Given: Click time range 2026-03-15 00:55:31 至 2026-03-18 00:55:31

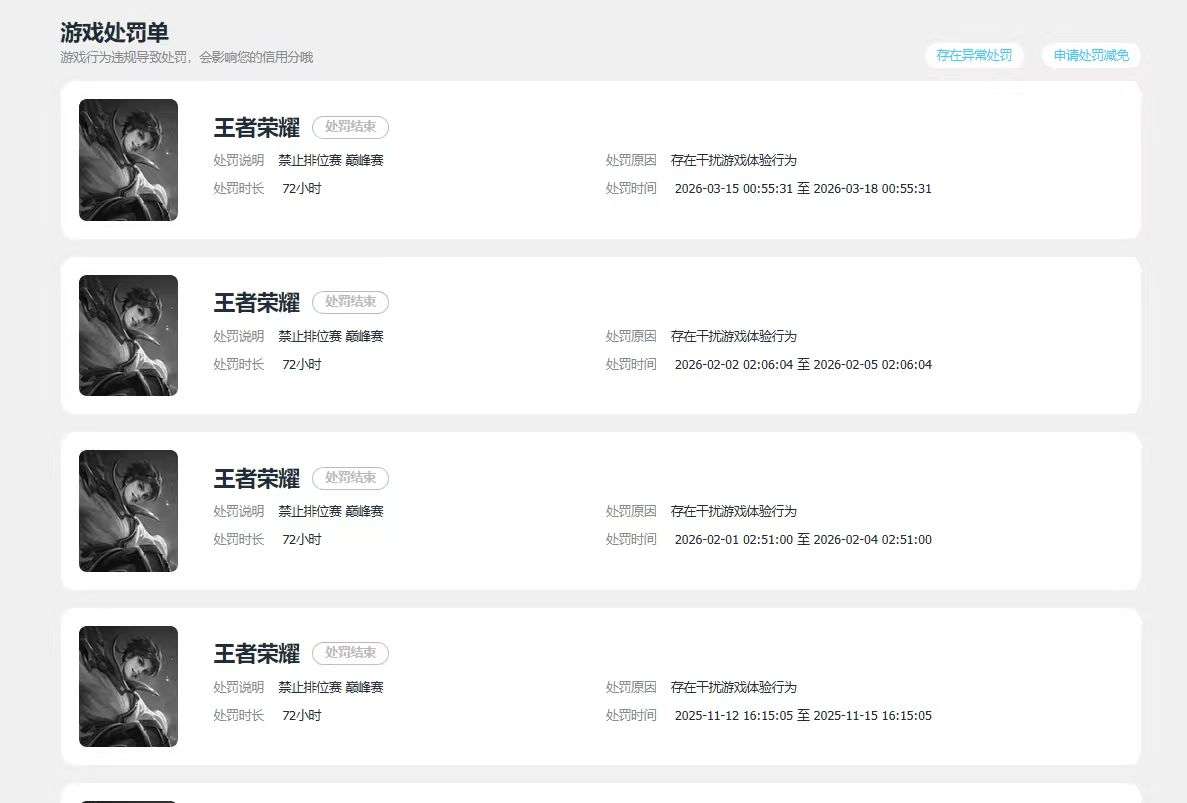Looking at the screenshot, I should (x=803, y=188).
